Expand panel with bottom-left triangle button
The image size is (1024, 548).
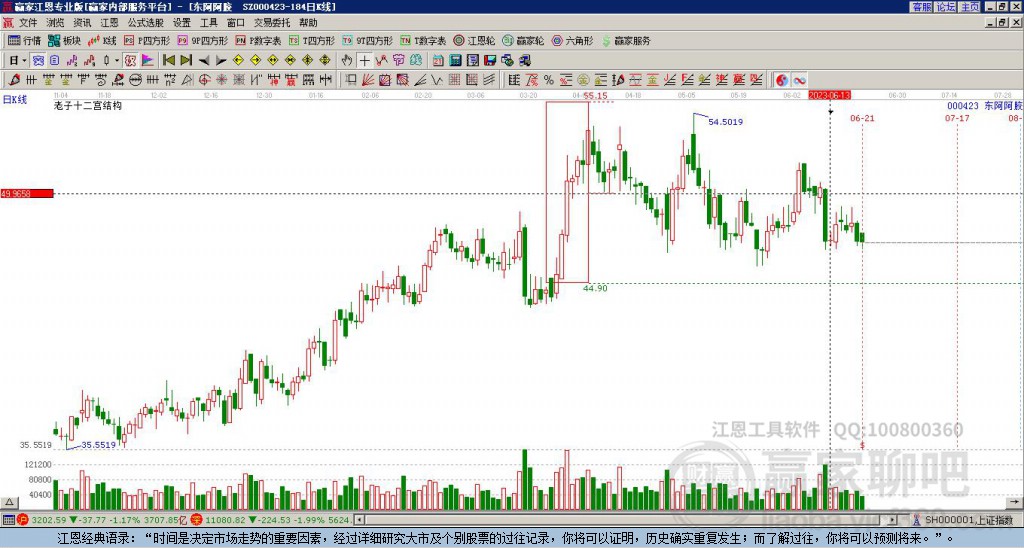(x=8, y=502)
